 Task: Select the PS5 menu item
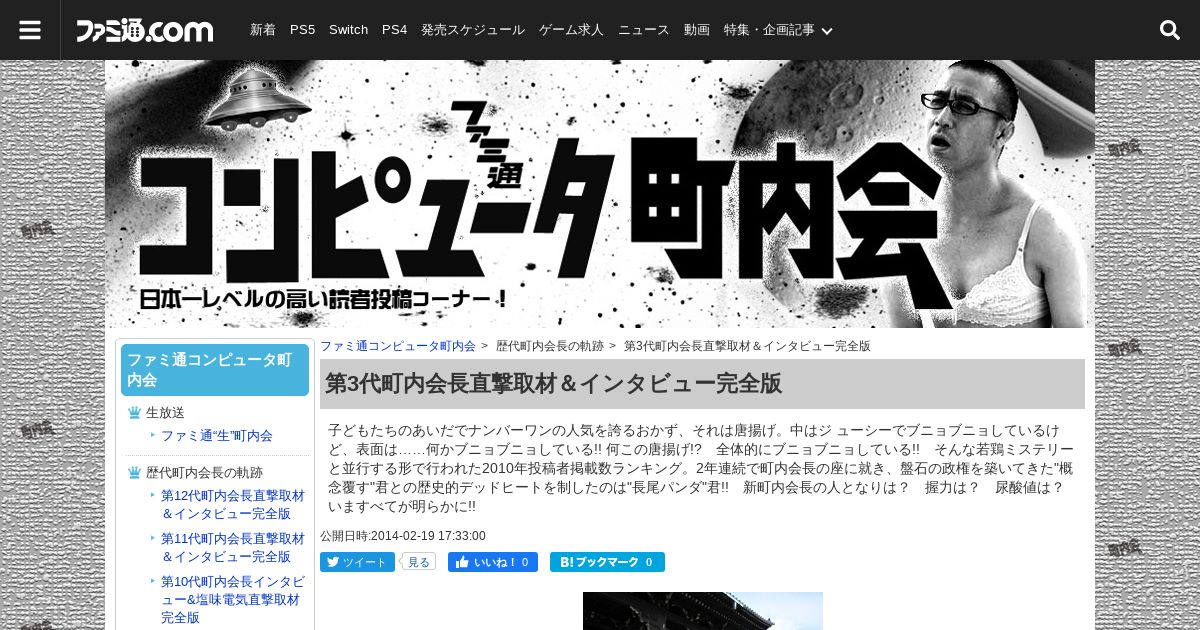point(302,30)
